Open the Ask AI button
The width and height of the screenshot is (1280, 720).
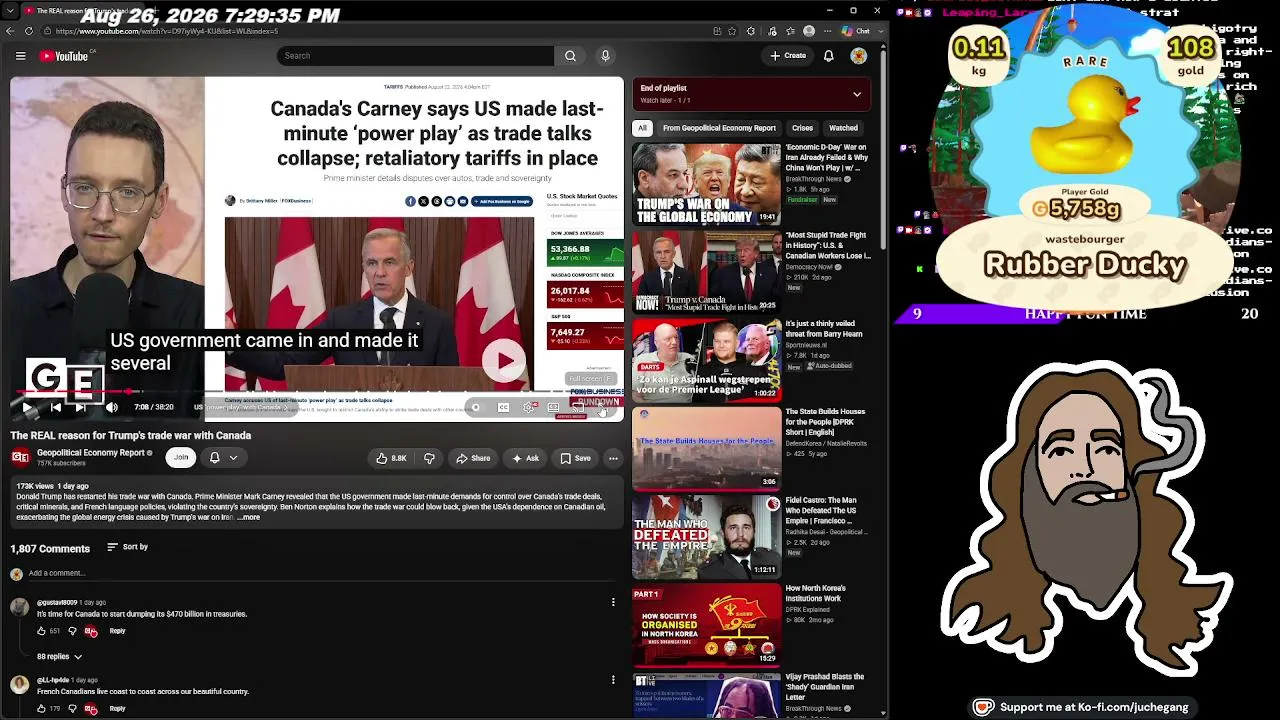coord(525,458)
